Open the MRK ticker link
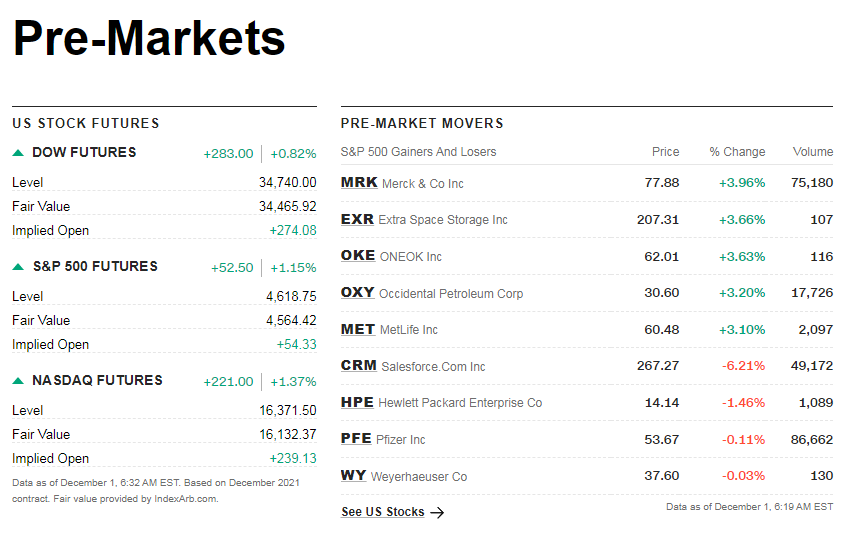The height and width of the screenshot is (533, 847). pos(359,183)
